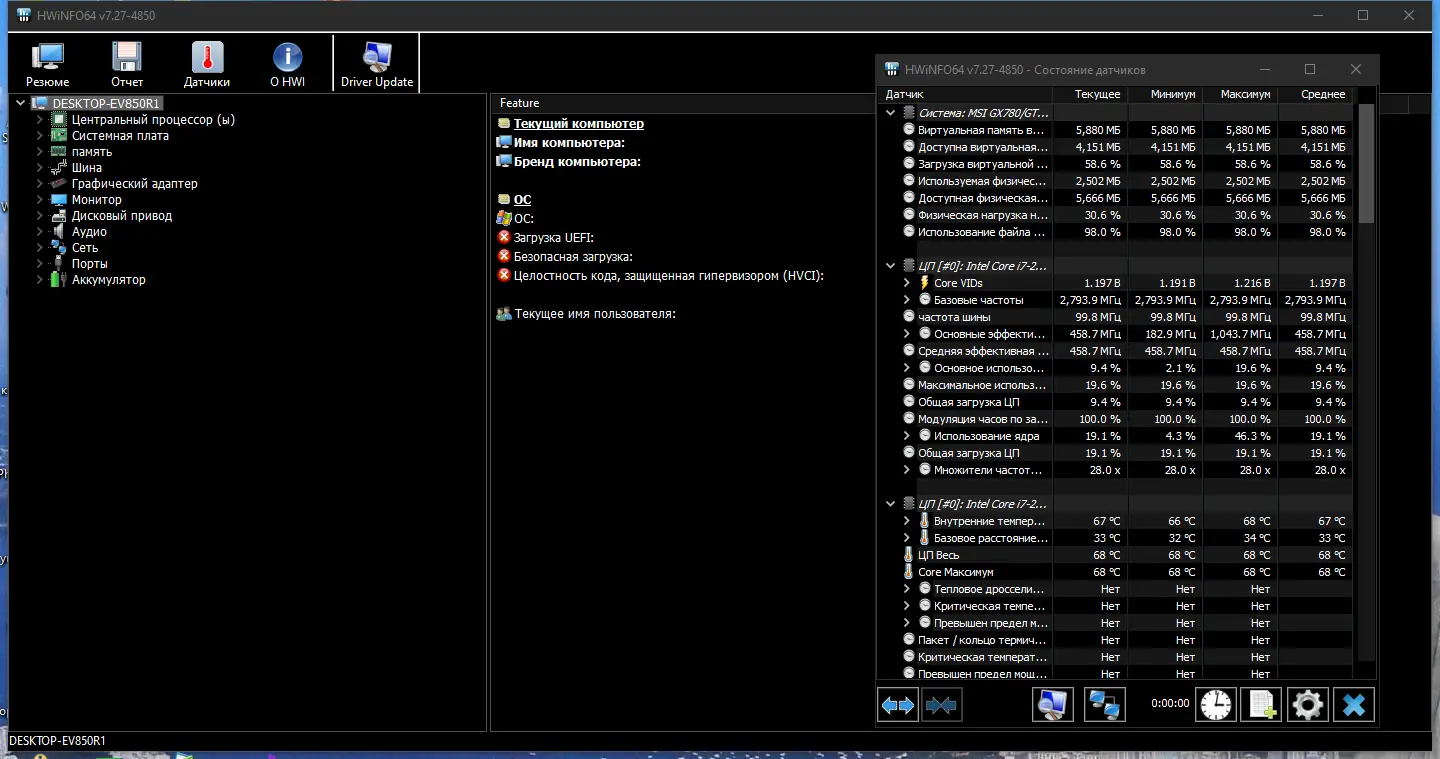Click the Максимум column header

pyautogui.click(x=1240, y=94)
